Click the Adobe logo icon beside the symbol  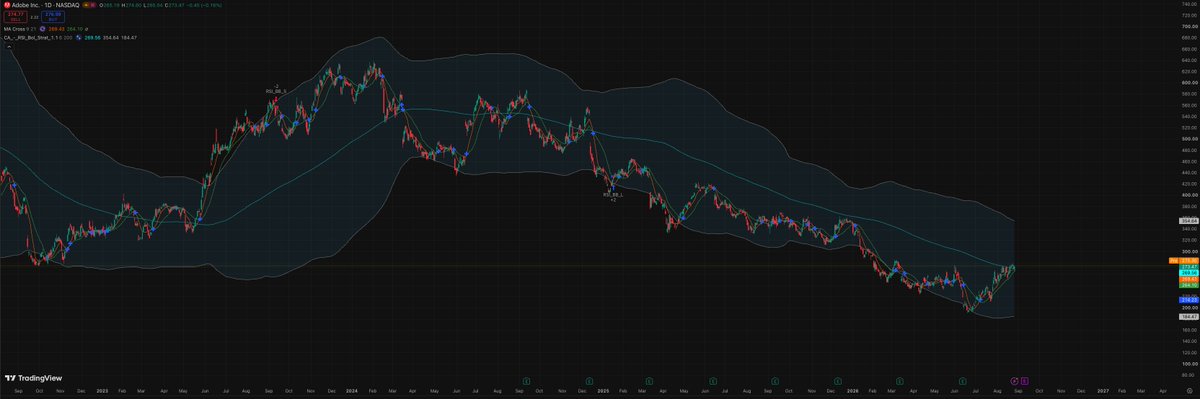[7, 5]
